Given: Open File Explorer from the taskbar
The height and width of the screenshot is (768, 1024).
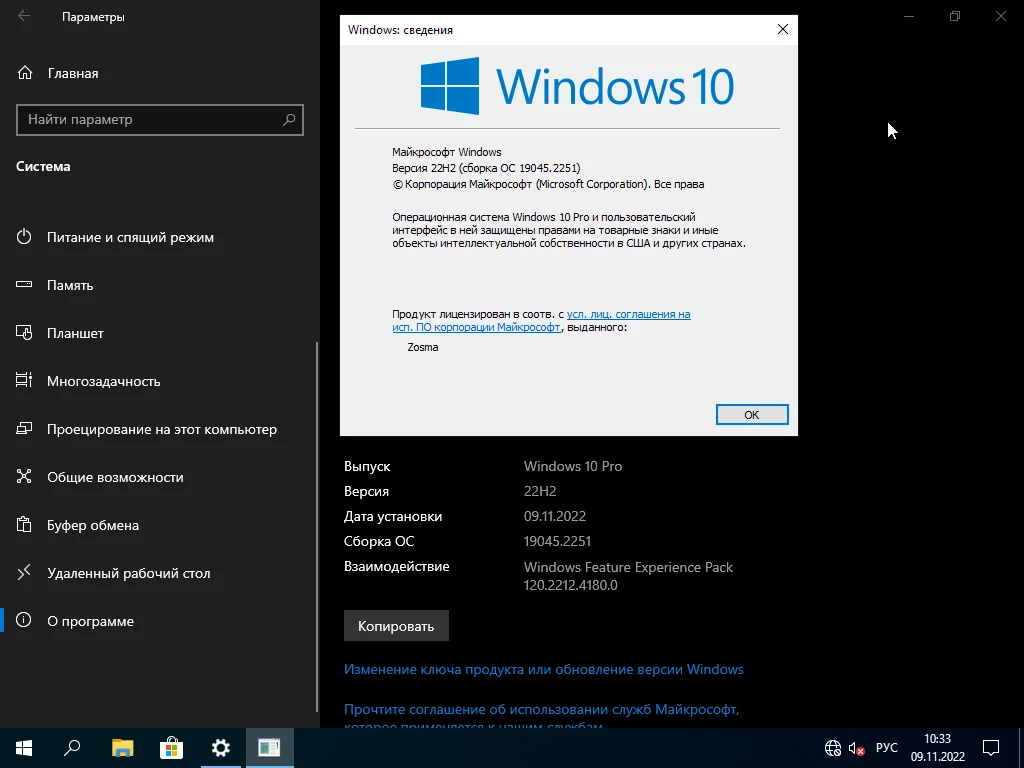Looking at the screenshot, I should [x=122, y=747].
